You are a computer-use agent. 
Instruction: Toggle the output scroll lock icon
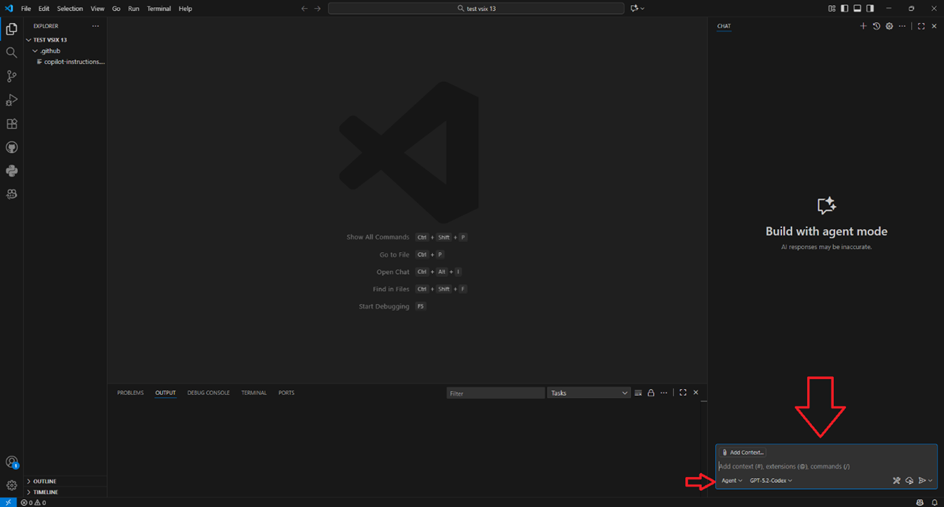651,393
